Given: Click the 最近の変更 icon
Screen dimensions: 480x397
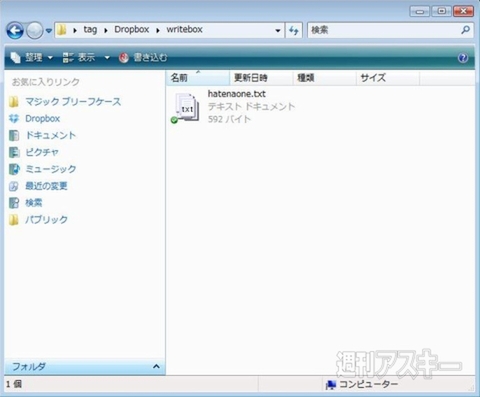Looking at the screenshot, I should coord(14,186).
